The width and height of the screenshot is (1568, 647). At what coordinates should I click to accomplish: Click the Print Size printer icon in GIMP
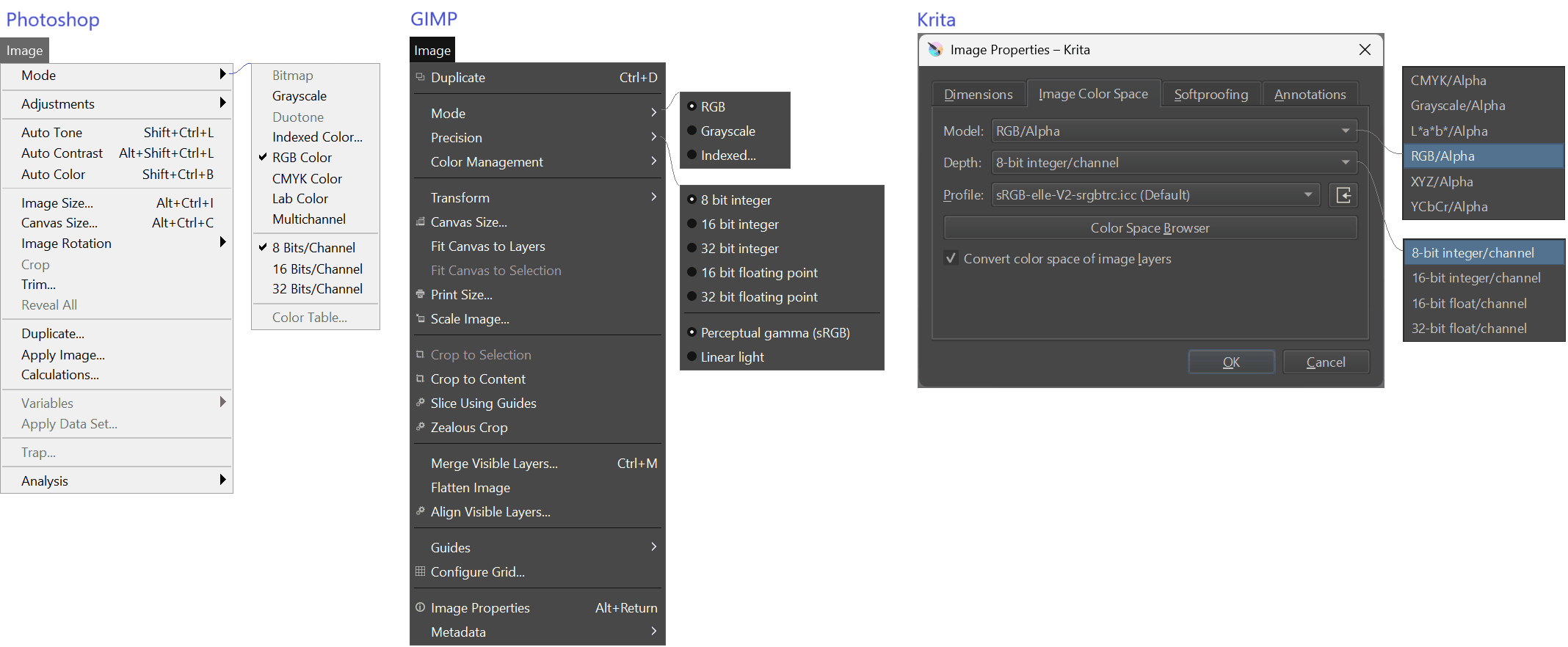(420, 294)
